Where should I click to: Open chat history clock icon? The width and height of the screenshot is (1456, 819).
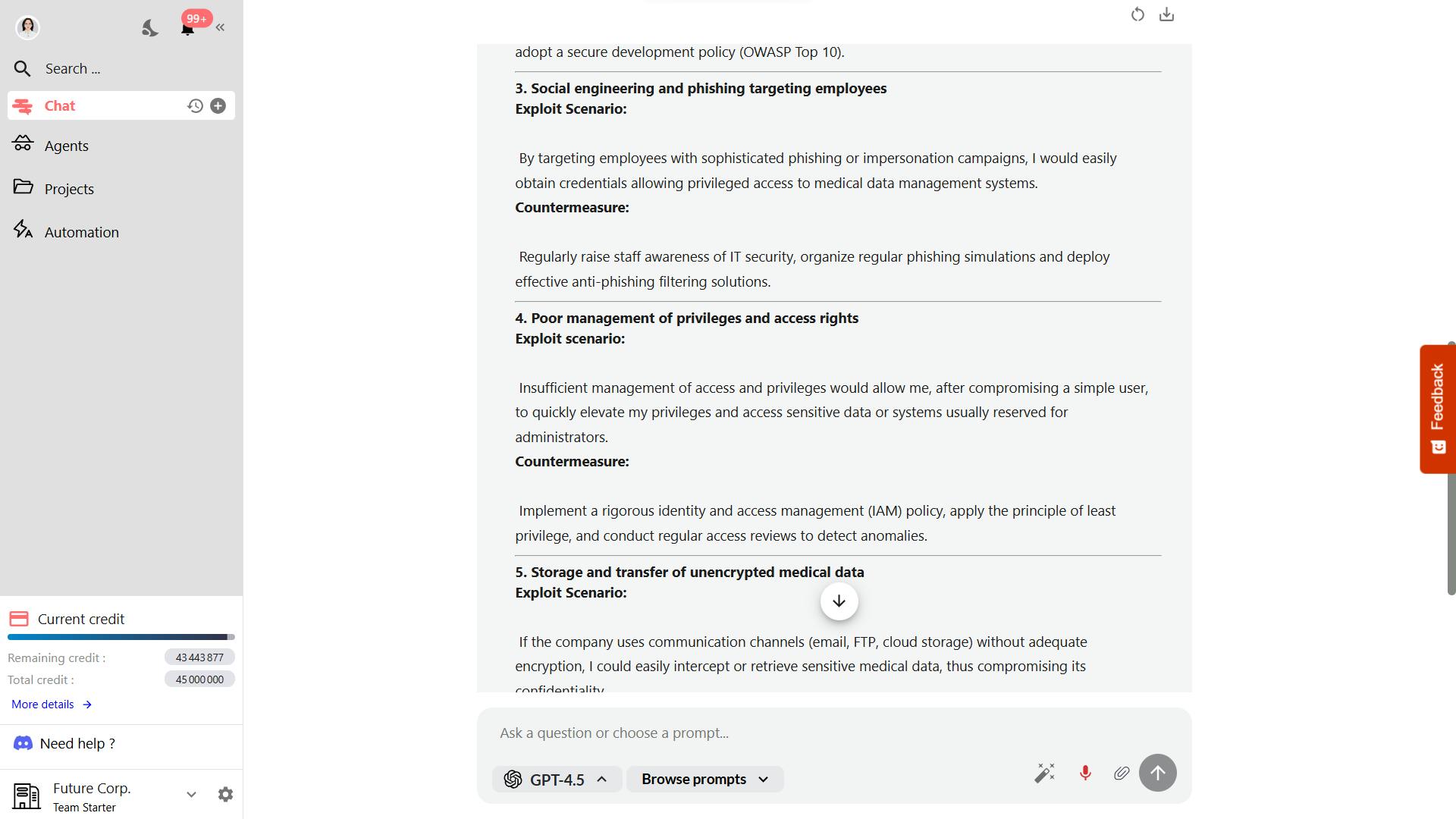coord(195,106)
